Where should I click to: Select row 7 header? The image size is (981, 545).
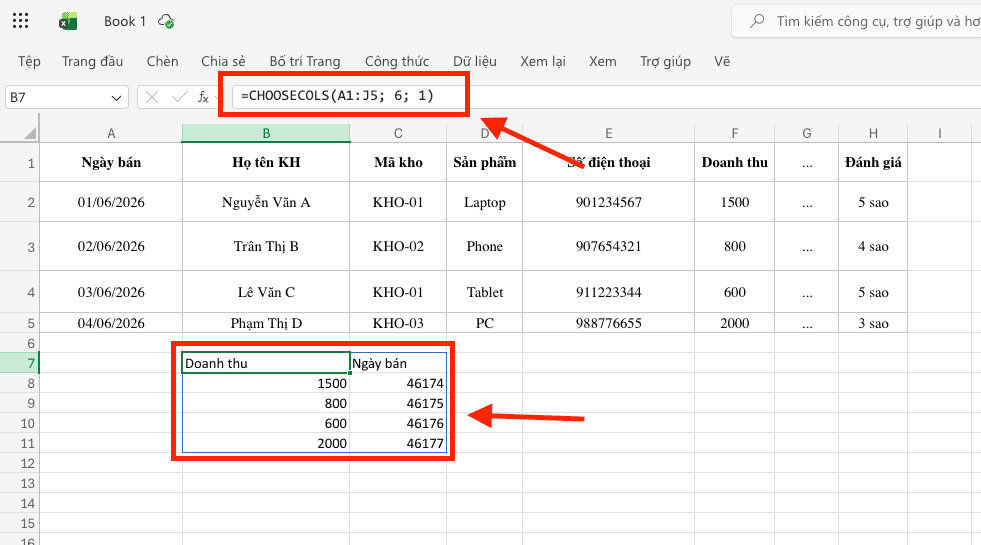(x=19, y=363)
